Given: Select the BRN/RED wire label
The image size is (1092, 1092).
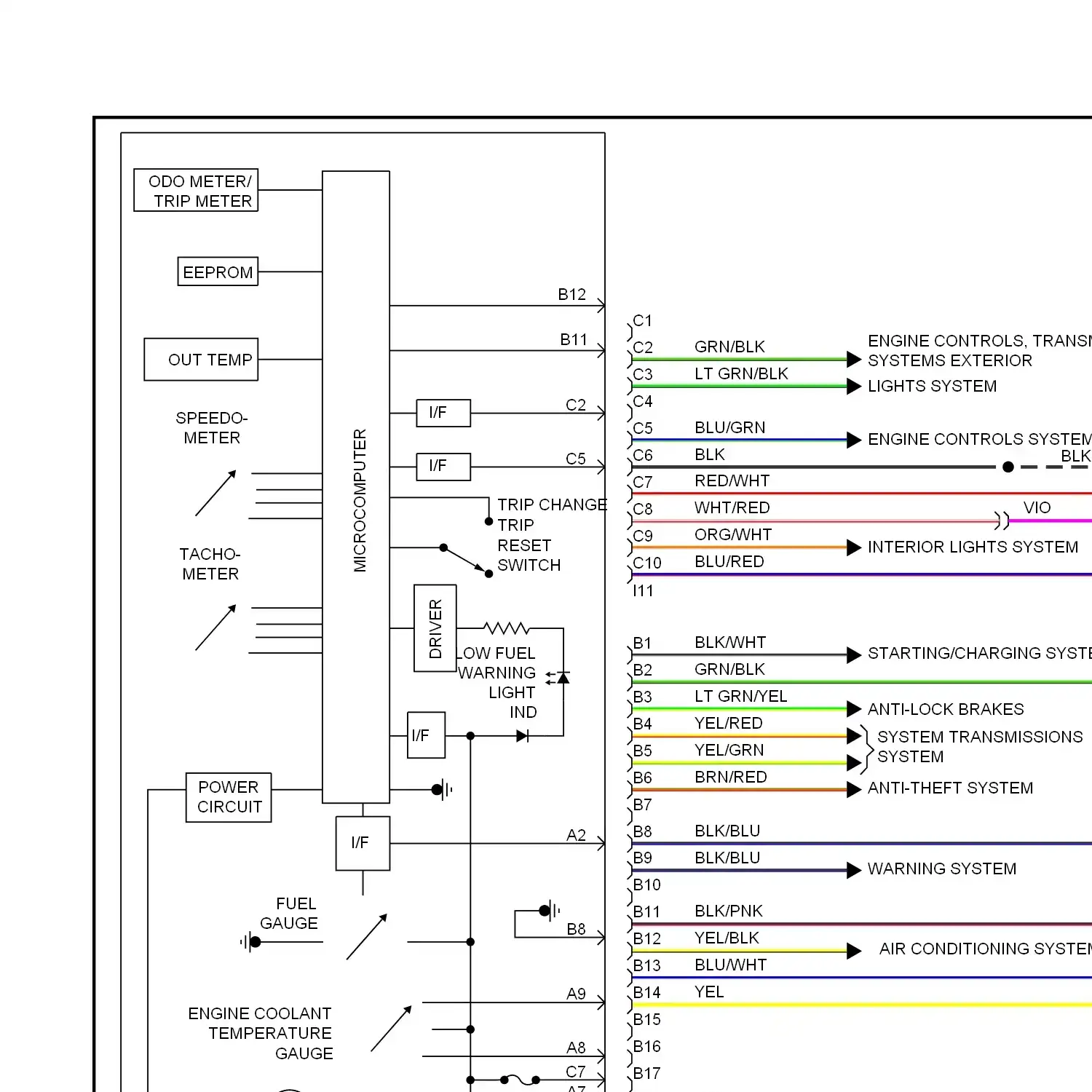Looking at the screenshot, I should pos(730,777).
